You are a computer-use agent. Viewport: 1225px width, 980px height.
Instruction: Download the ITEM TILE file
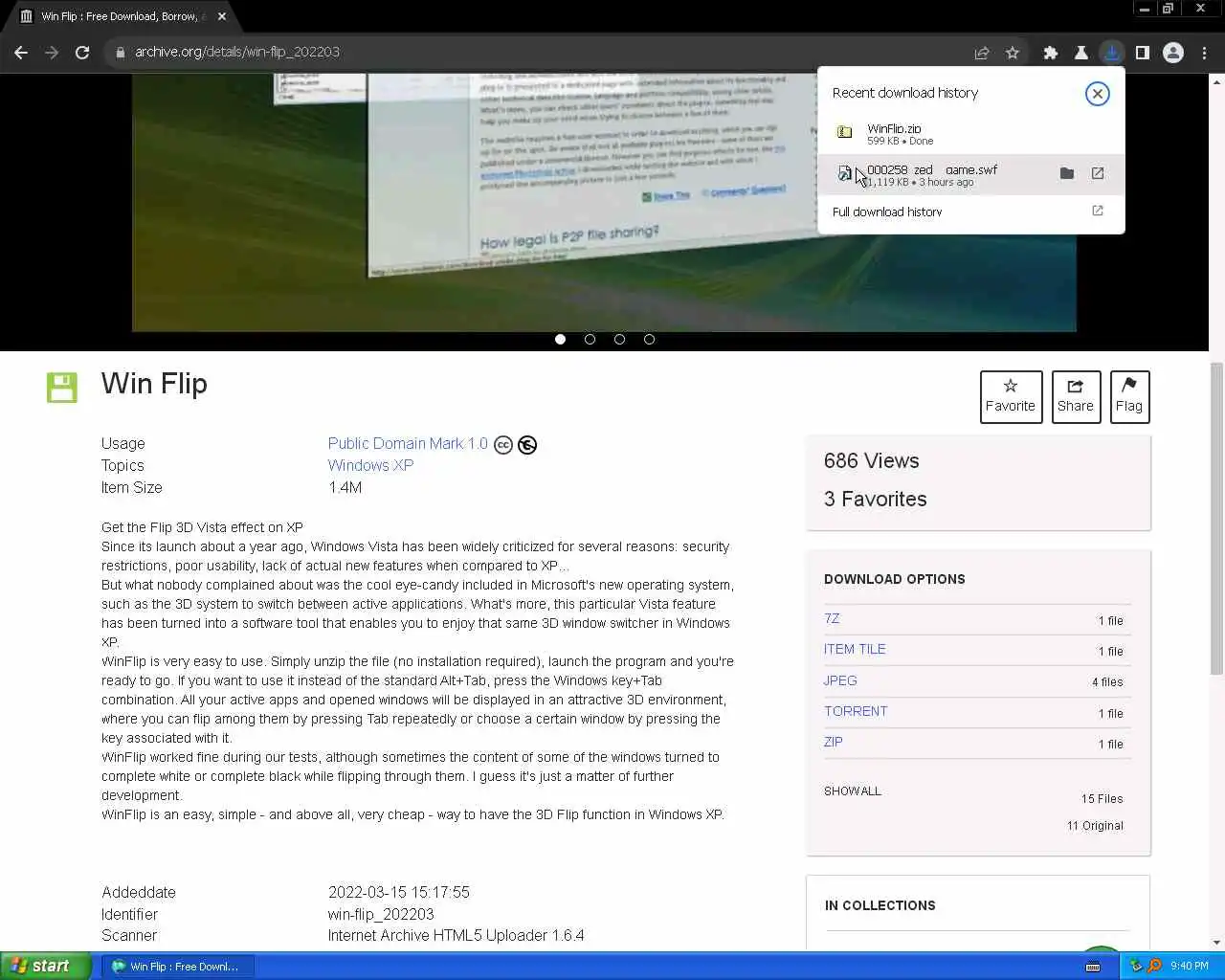coord(855,650)
